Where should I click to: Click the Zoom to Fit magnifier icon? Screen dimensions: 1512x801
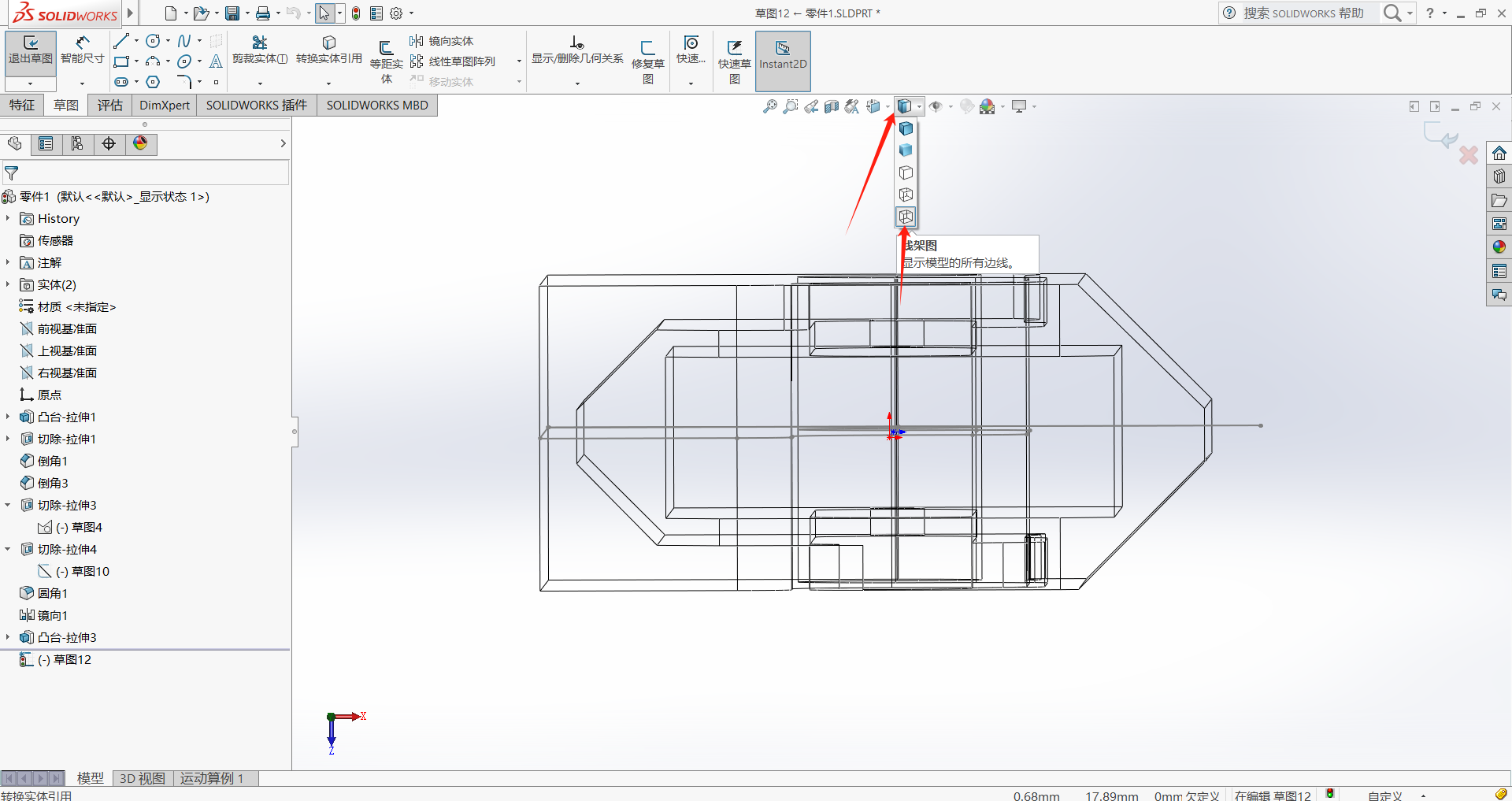point(769,106)
